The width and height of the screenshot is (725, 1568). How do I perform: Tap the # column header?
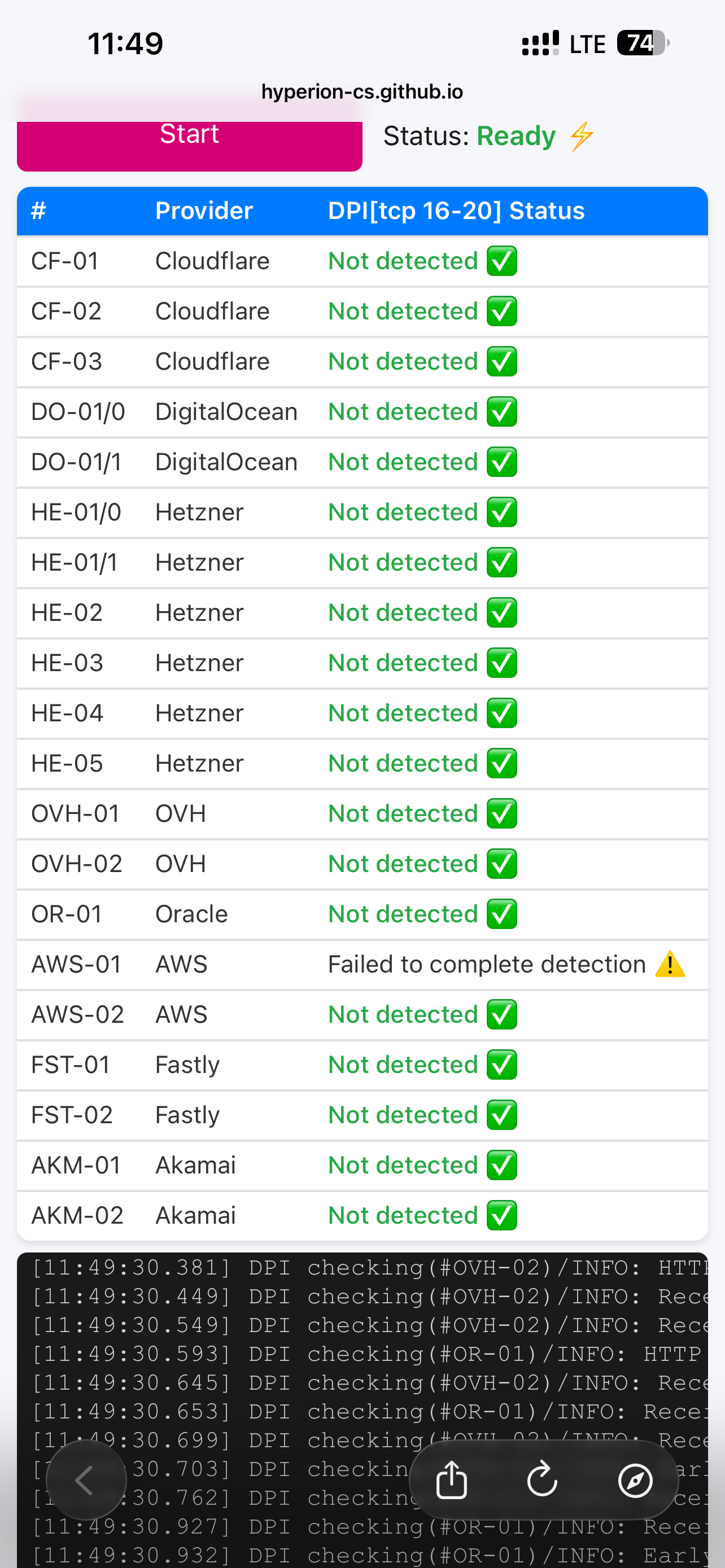[38, 211]
